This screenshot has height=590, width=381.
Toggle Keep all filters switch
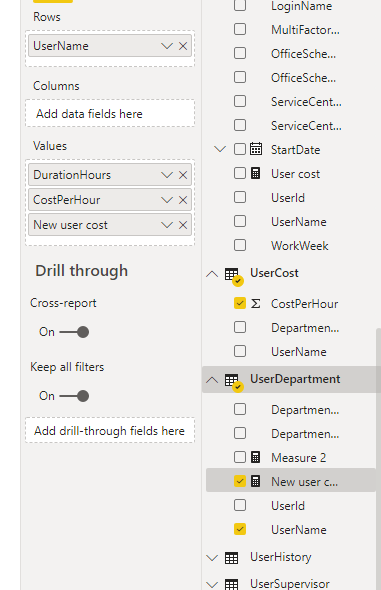pyautogui.click(x=74, y=396)
